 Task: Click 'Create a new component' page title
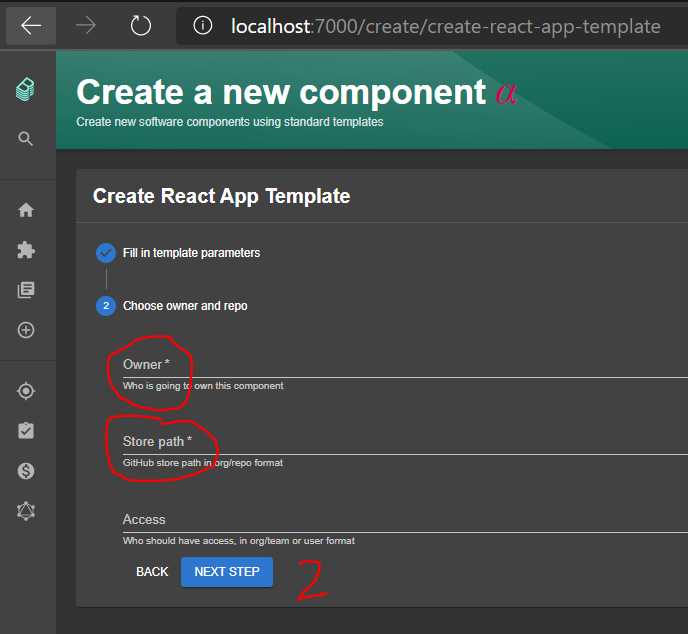point(281,93)
